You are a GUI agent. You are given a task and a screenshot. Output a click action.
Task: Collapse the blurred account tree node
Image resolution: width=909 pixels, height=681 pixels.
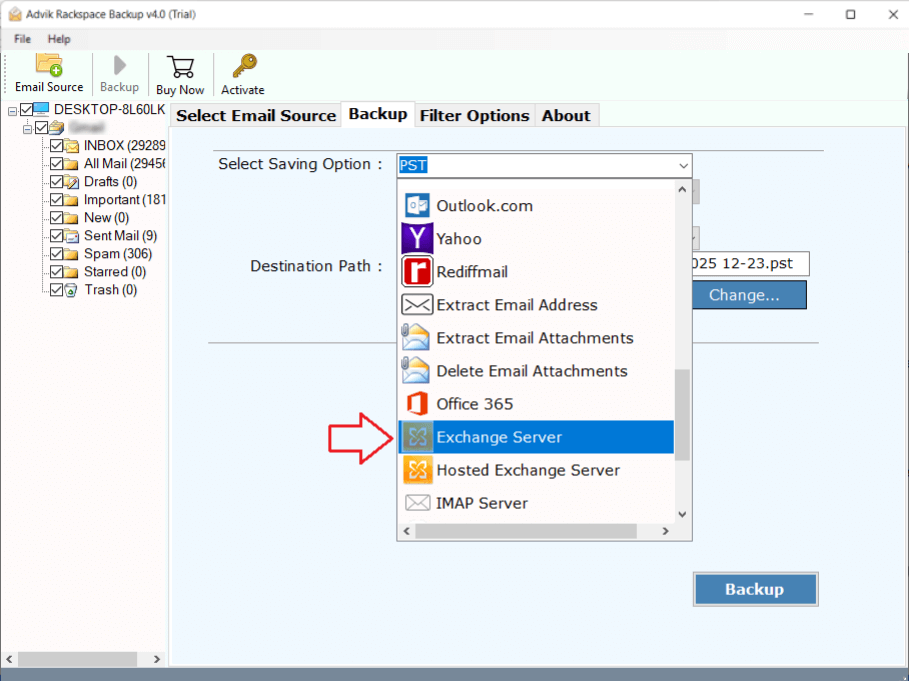(27, 129)
